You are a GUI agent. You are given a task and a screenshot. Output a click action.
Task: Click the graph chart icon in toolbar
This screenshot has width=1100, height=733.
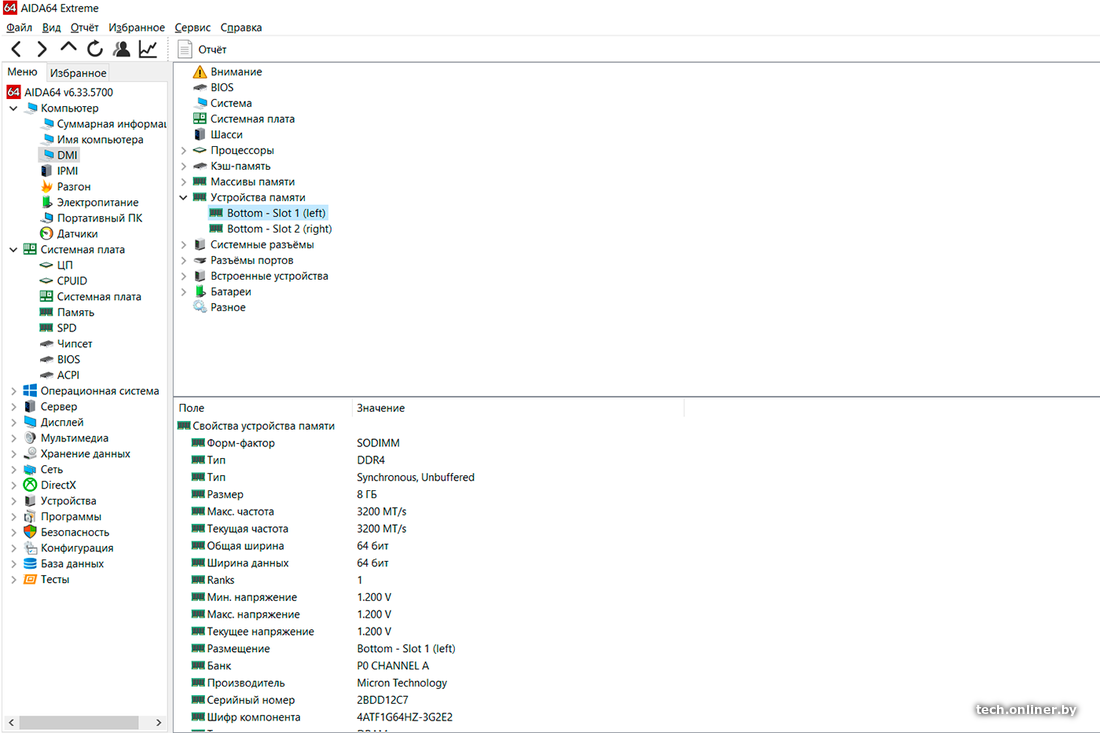(147, 49)
